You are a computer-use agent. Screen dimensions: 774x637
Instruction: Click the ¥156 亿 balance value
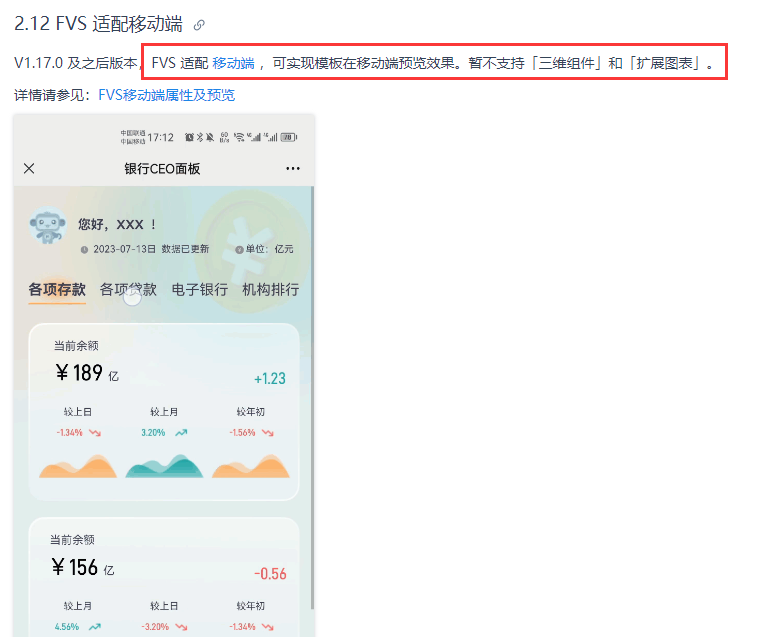83,568
